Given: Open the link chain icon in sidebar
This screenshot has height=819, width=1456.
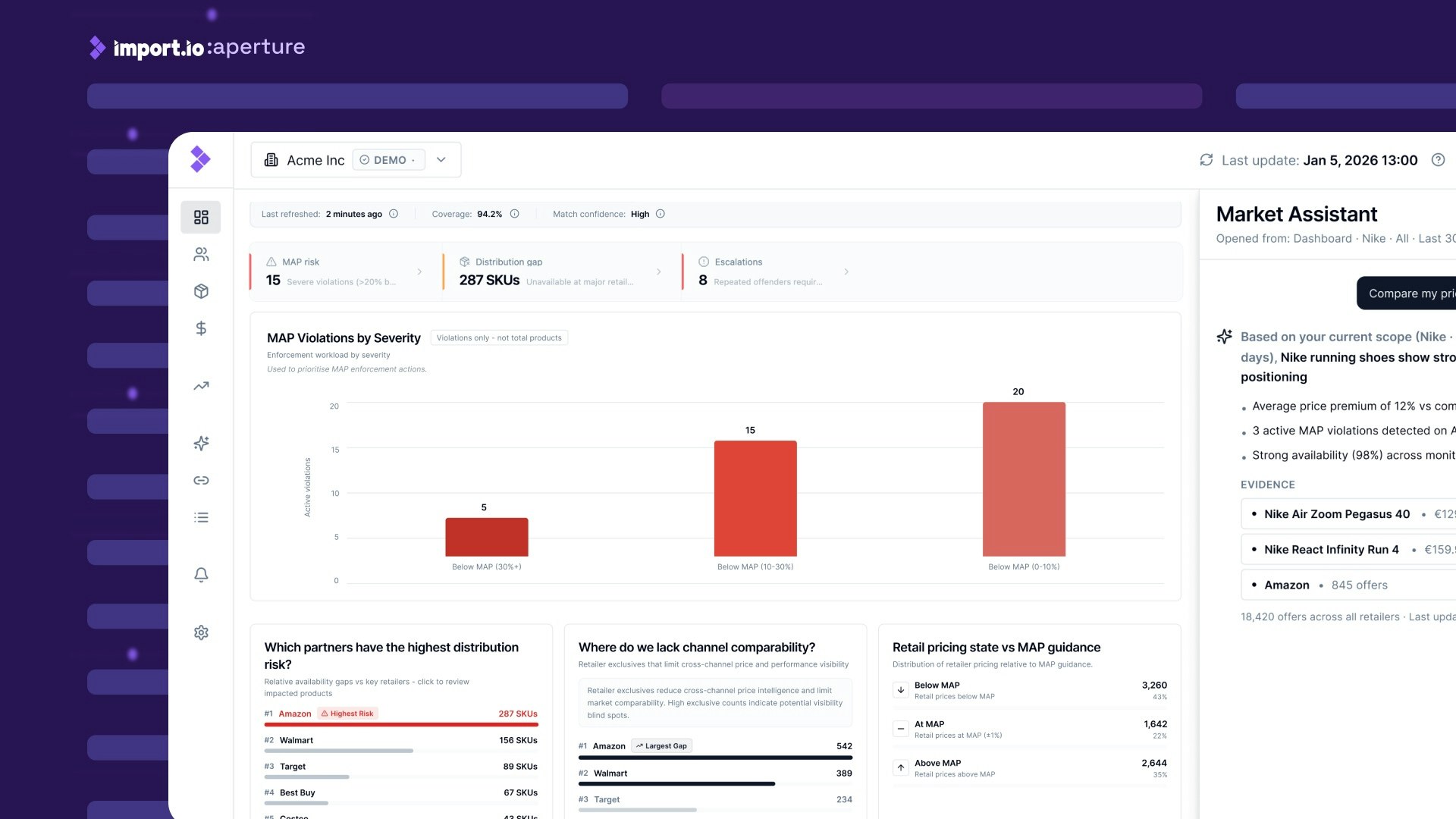Looking at the screenshot, I should coord(201,480).
